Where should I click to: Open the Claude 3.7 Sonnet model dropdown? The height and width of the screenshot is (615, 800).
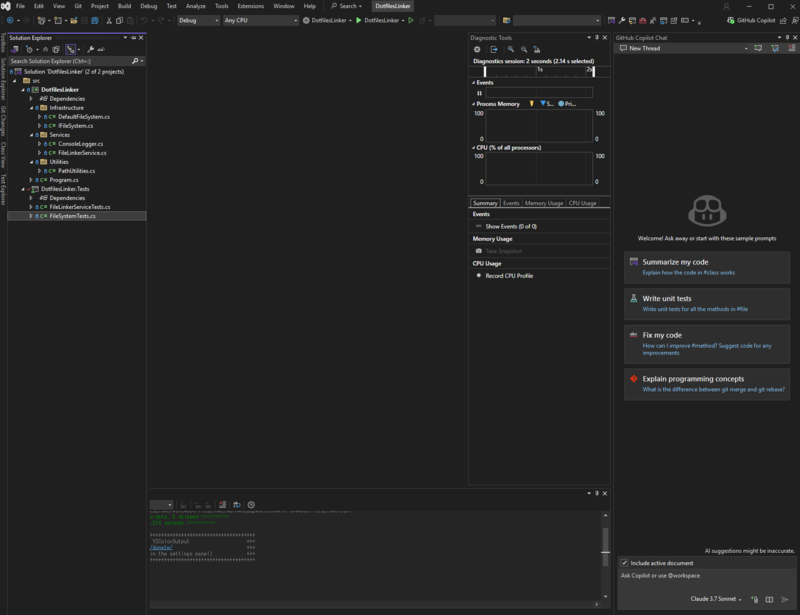[x=716, y=599]
